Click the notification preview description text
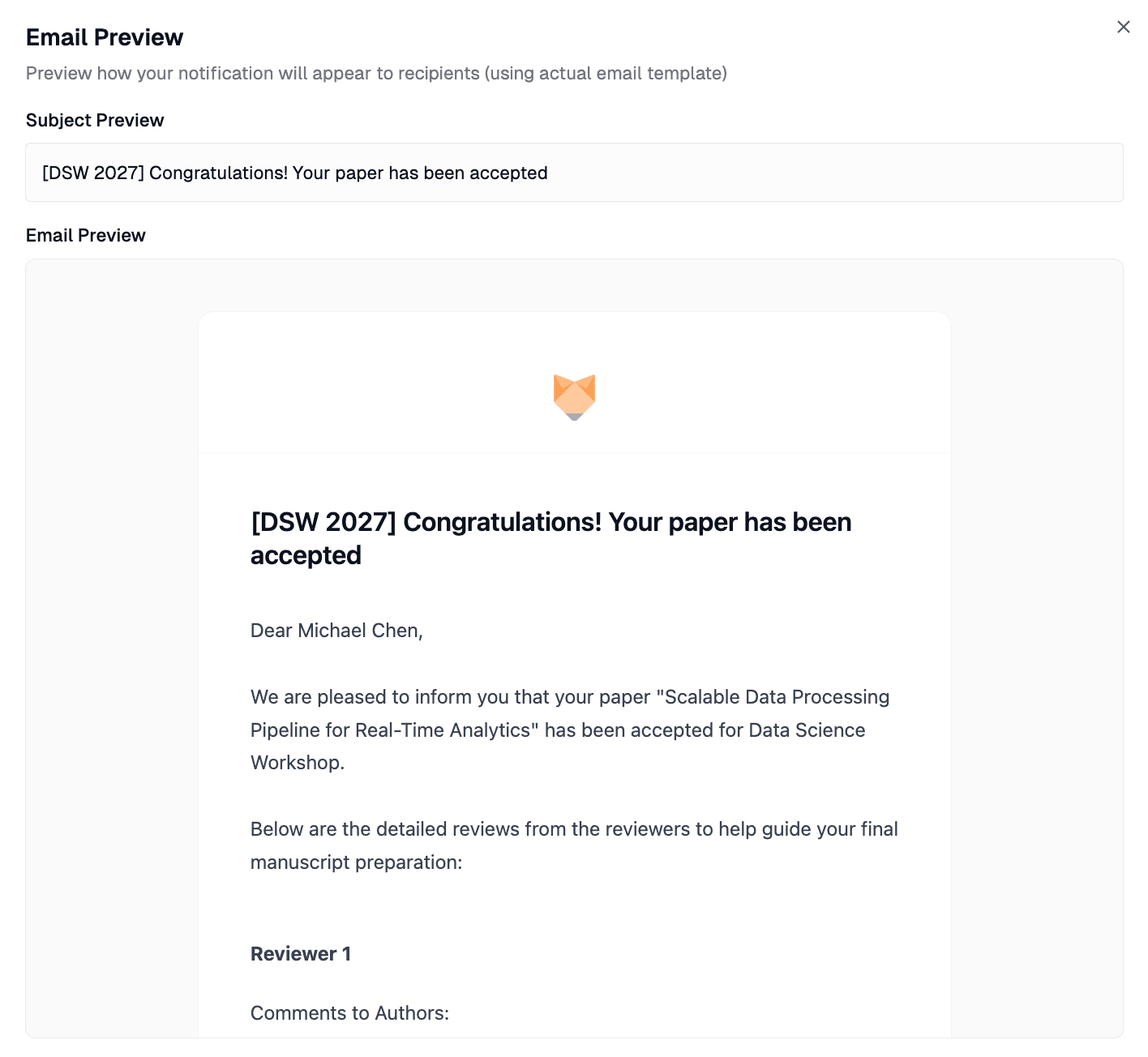The height and width of the screenshot is (1057, 1148). (376, 73)
